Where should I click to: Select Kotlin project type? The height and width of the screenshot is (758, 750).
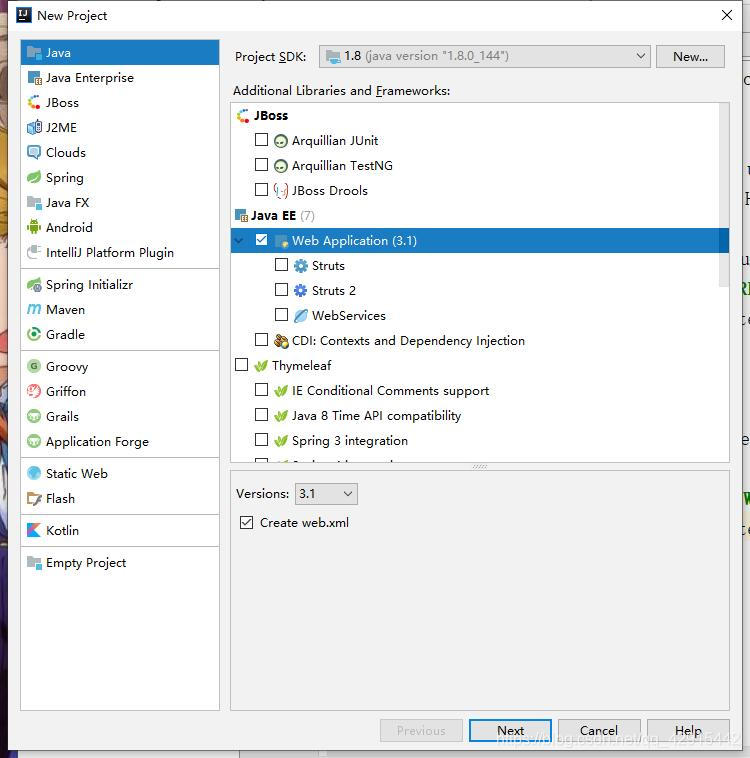(120, 530)
